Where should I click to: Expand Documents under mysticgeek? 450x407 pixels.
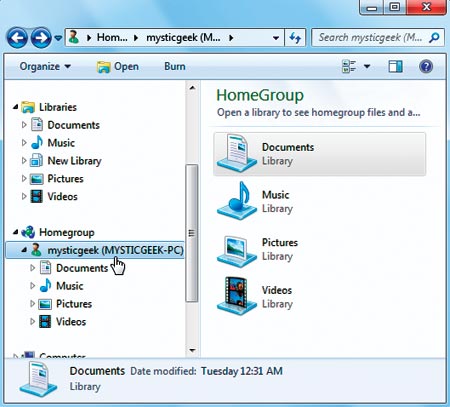tap(32, 268)
